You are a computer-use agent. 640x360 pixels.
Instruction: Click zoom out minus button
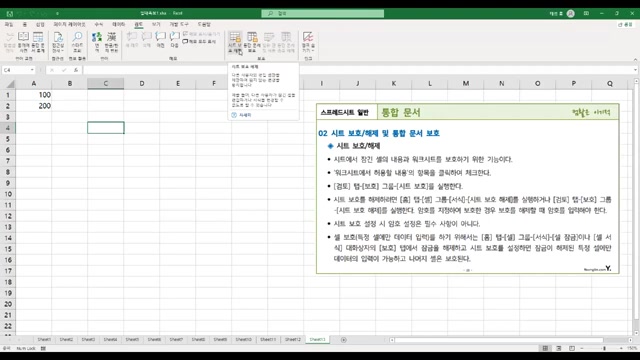point(582,348)
